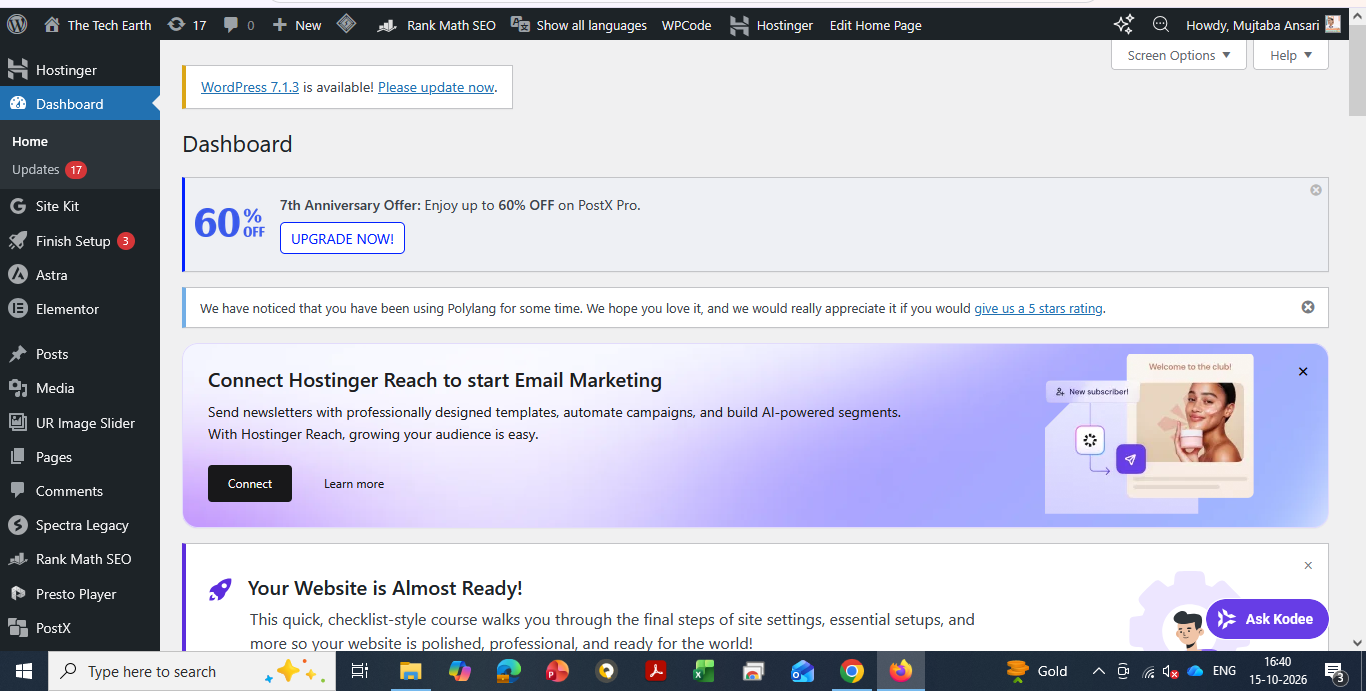Click Edit Home Page in admin bar
1366x691 pixels.
[876, 25]
